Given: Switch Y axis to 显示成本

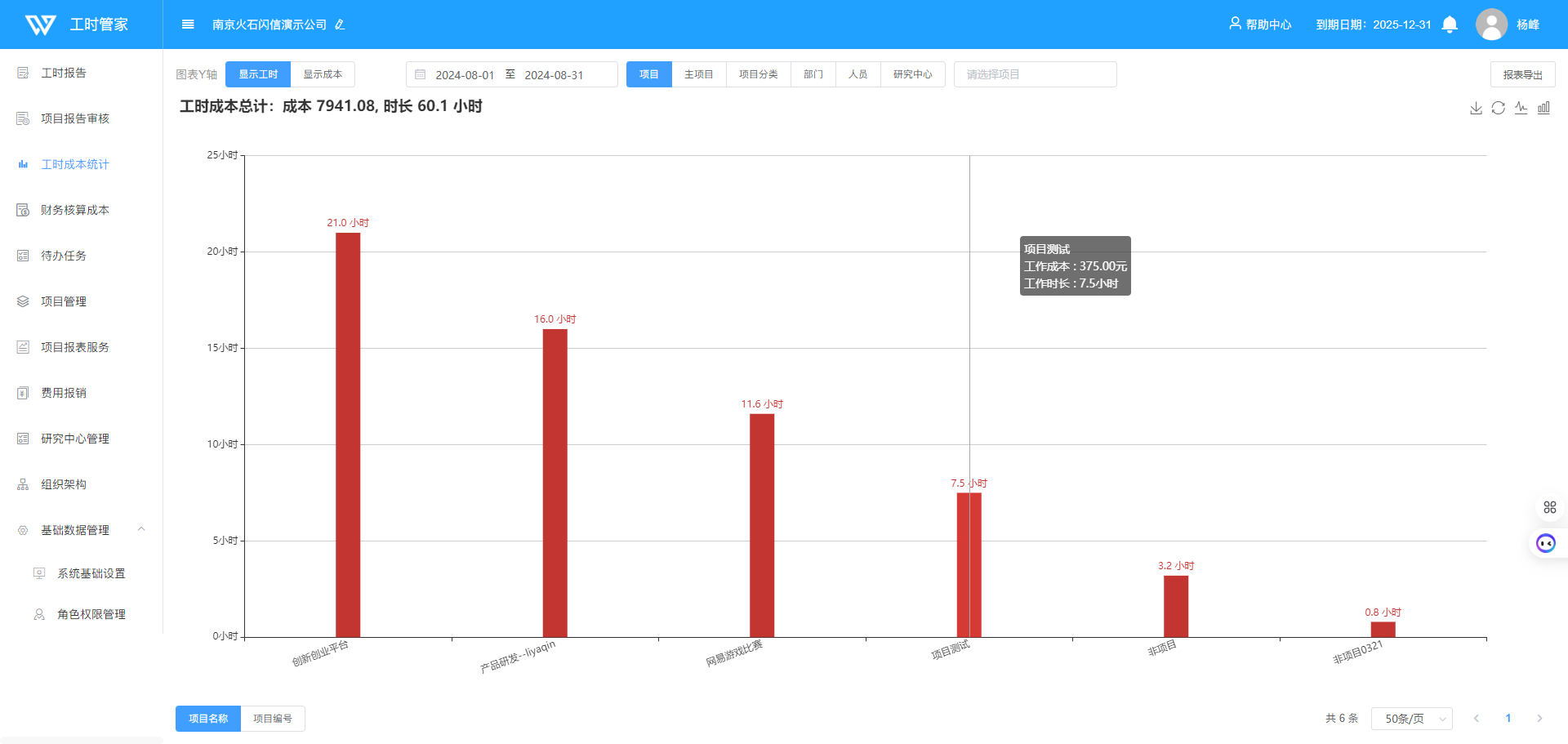Looking at the screenshot, I should [x=323, y=74].
